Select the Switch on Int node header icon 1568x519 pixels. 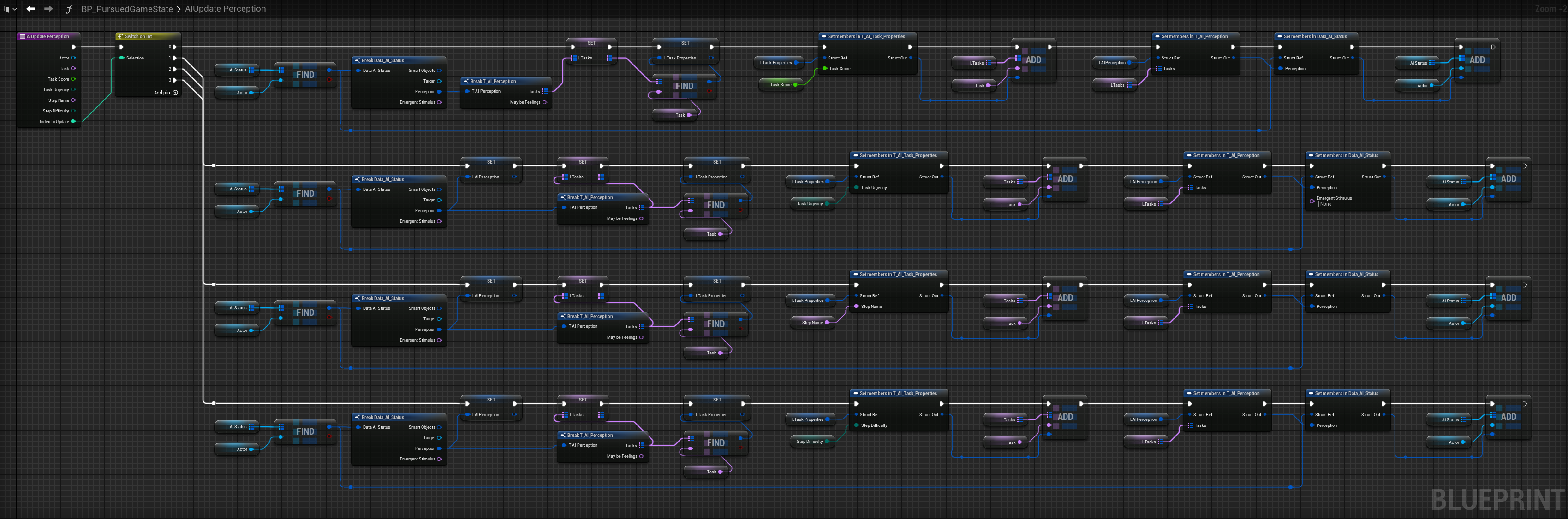120,36
